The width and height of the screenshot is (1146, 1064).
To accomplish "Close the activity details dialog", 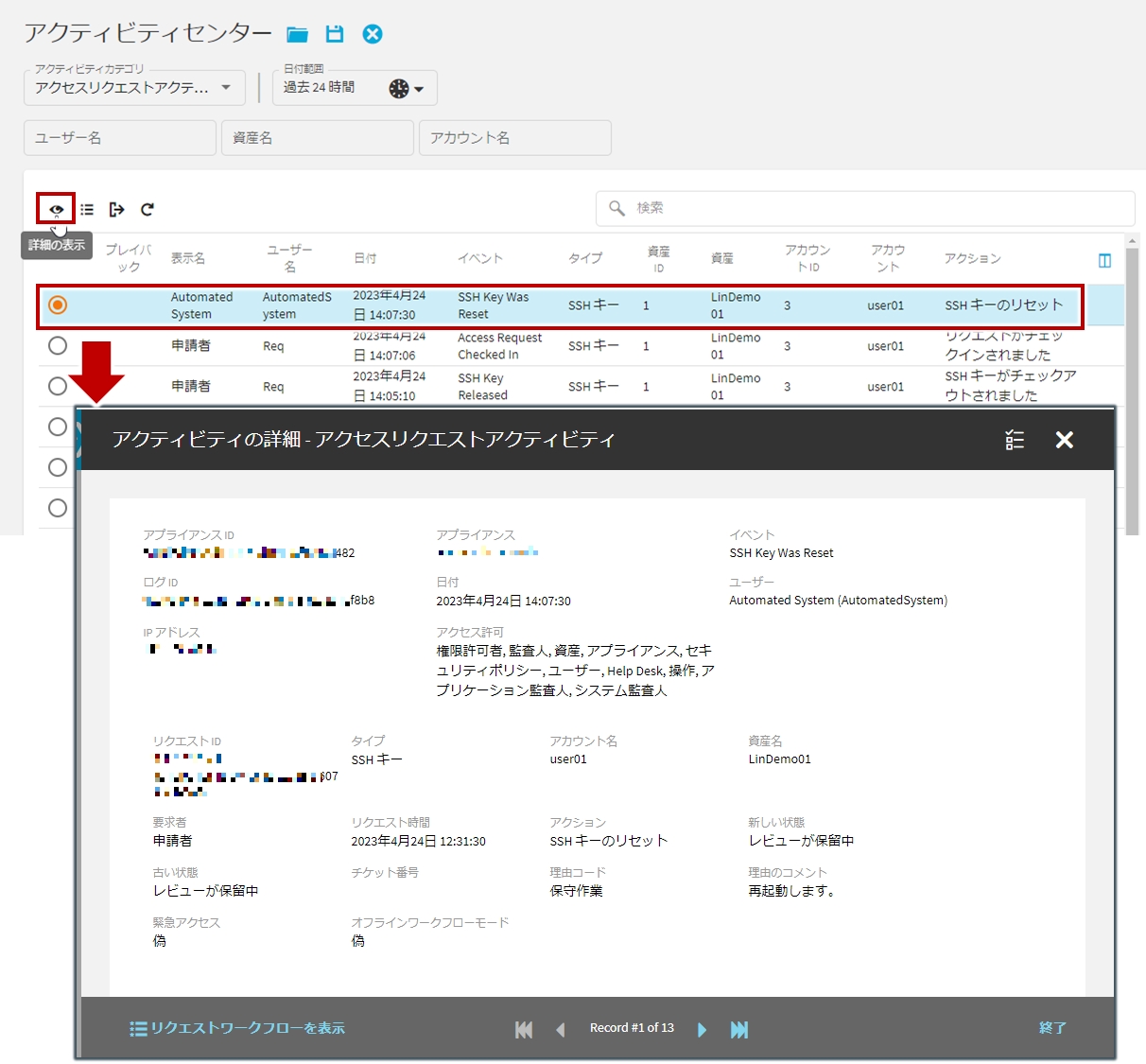I will pyautogui.click(x=1065, y=440).
